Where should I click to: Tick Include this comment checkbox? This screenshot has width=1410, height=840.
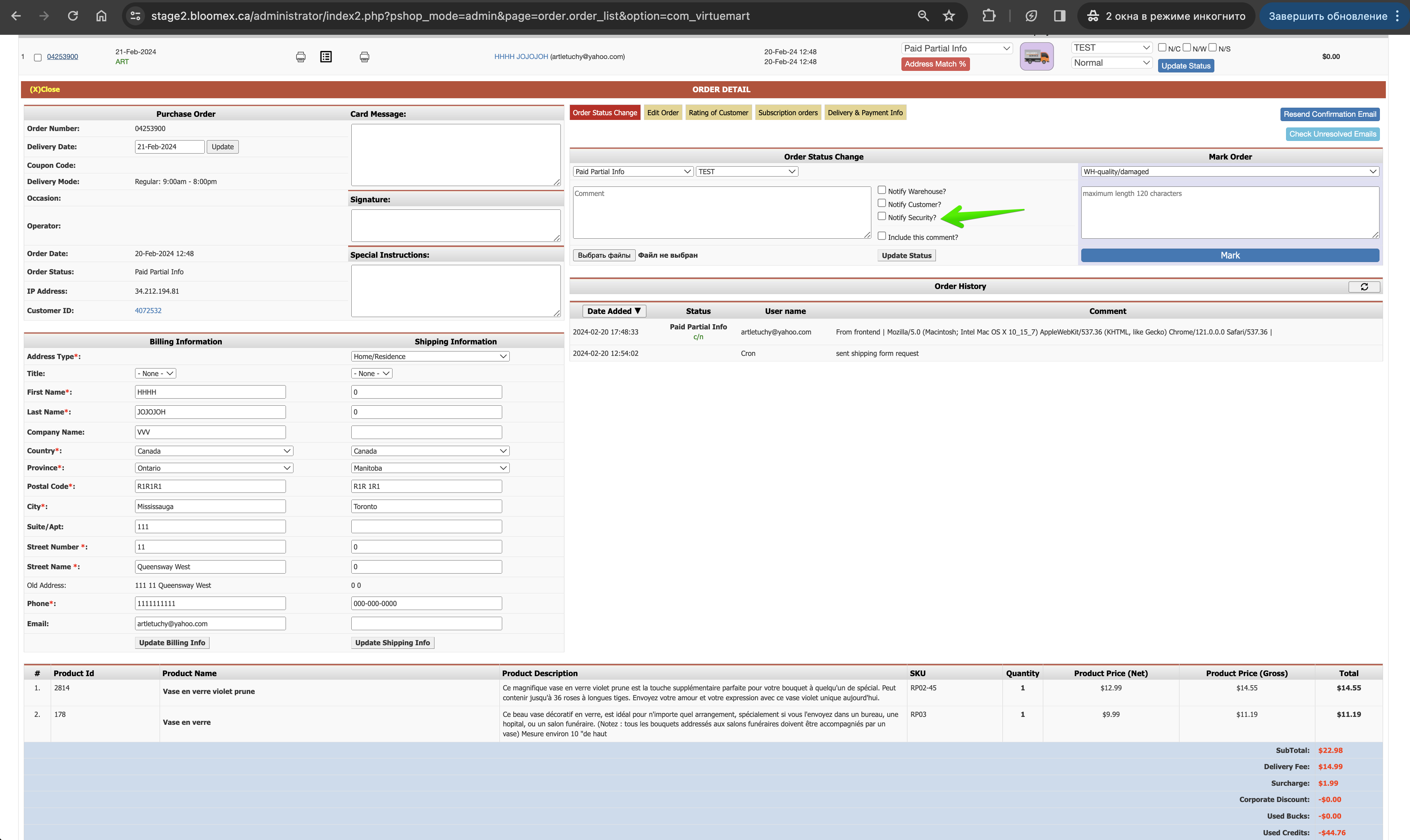click(882, 236)
